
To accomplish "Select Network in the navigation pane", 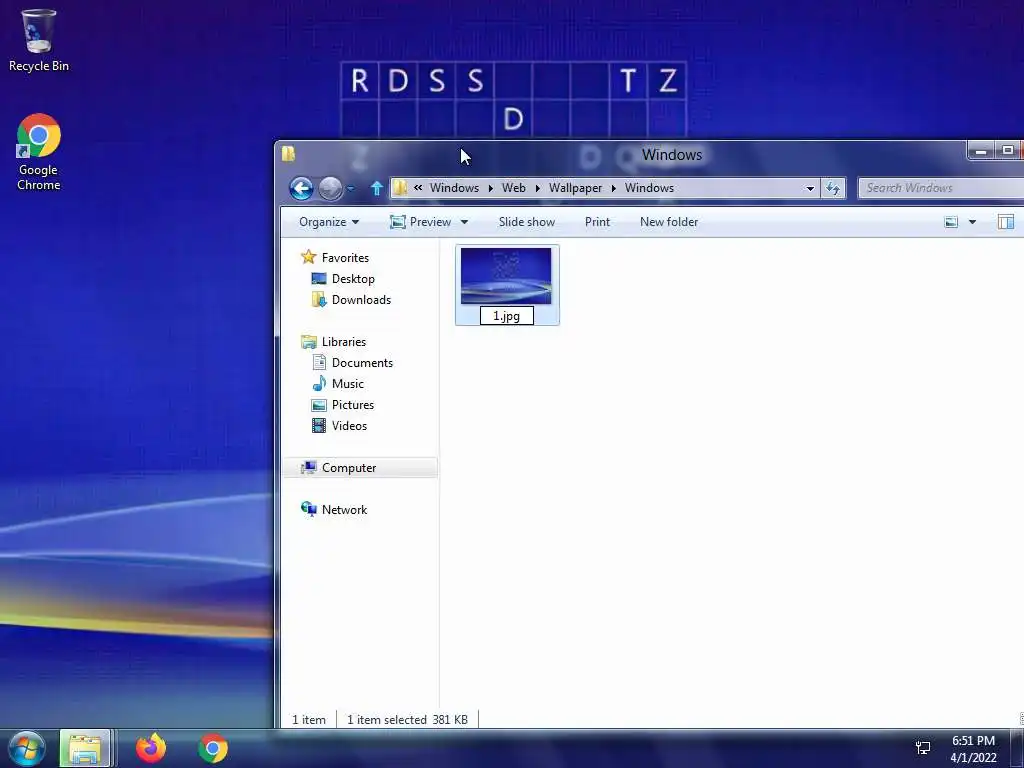I will 344,510.
